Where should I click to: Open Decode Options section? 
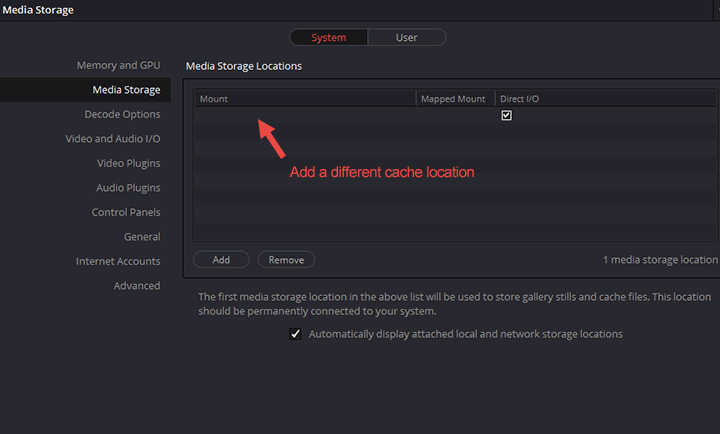coord(122,114)
